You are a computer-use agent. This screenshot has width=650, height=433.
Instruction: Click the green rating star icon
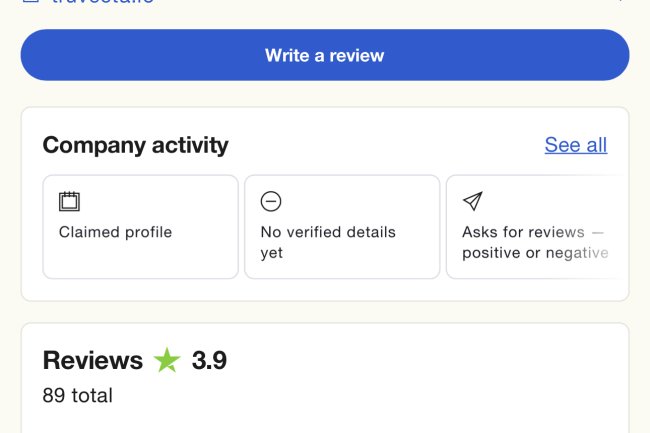pyautogui.click(x=167, y=360)
